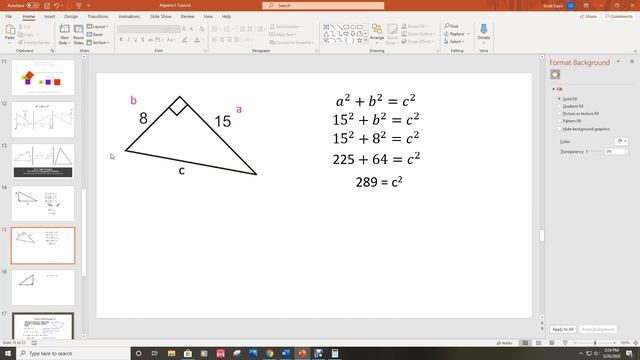Click the Reset slide button
Screen dimensions: 640x360
pos(95,34)
